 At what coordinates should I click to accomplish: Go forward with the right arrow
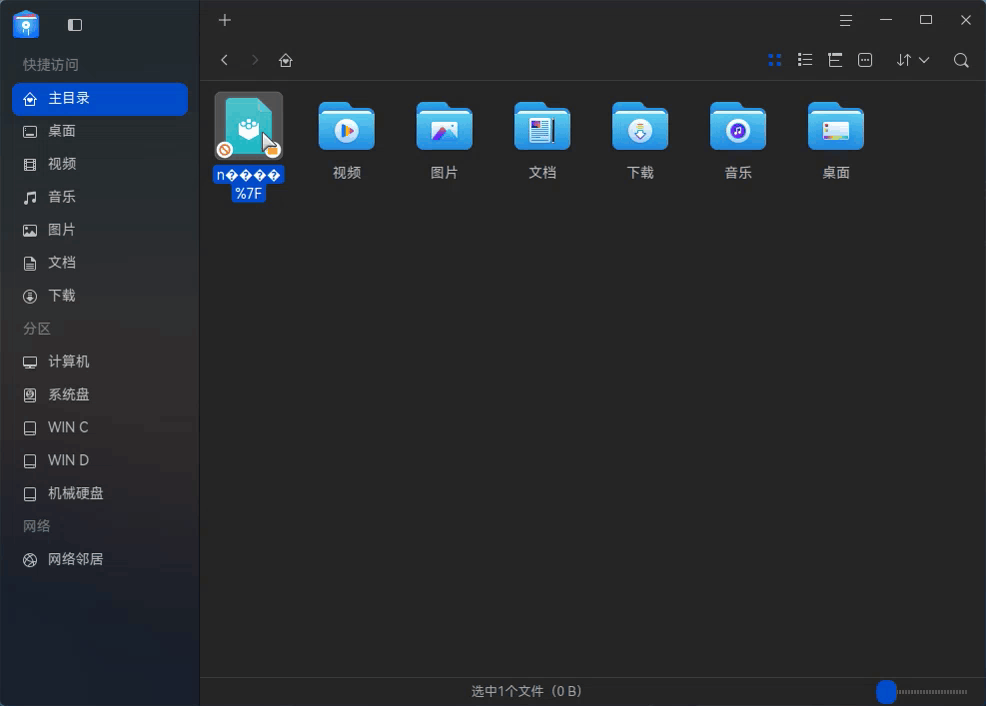click(x=255, y=60)
